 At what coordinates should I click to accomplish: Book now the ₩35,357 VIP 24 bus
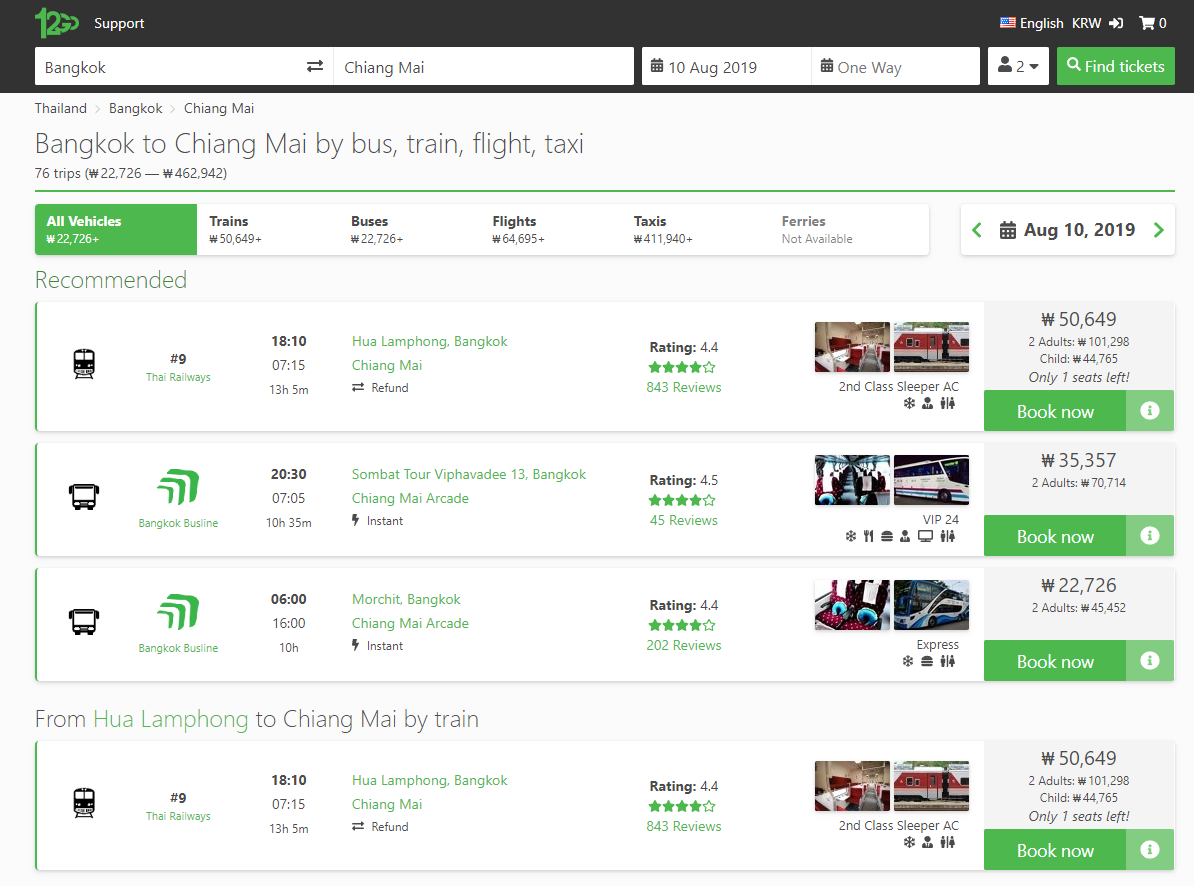point(1055,536)
